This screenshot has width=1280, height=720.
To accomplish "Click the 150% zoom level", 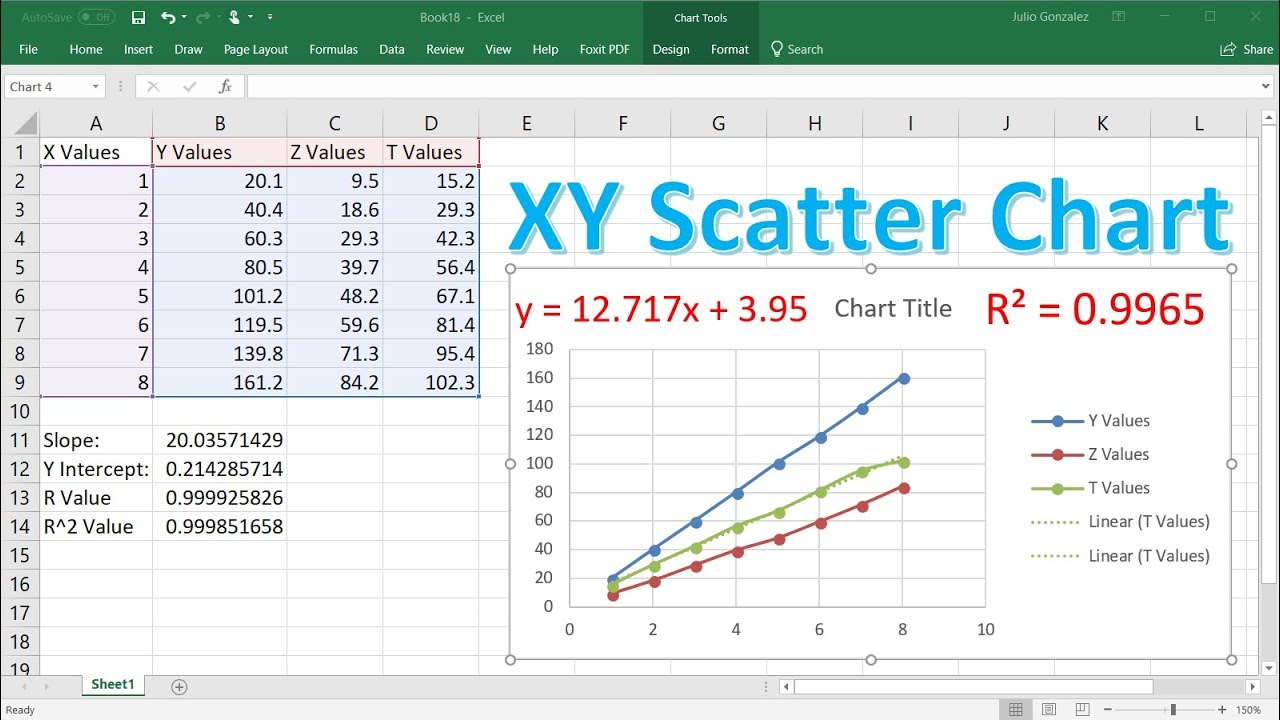I will (x=1249, y=710).
